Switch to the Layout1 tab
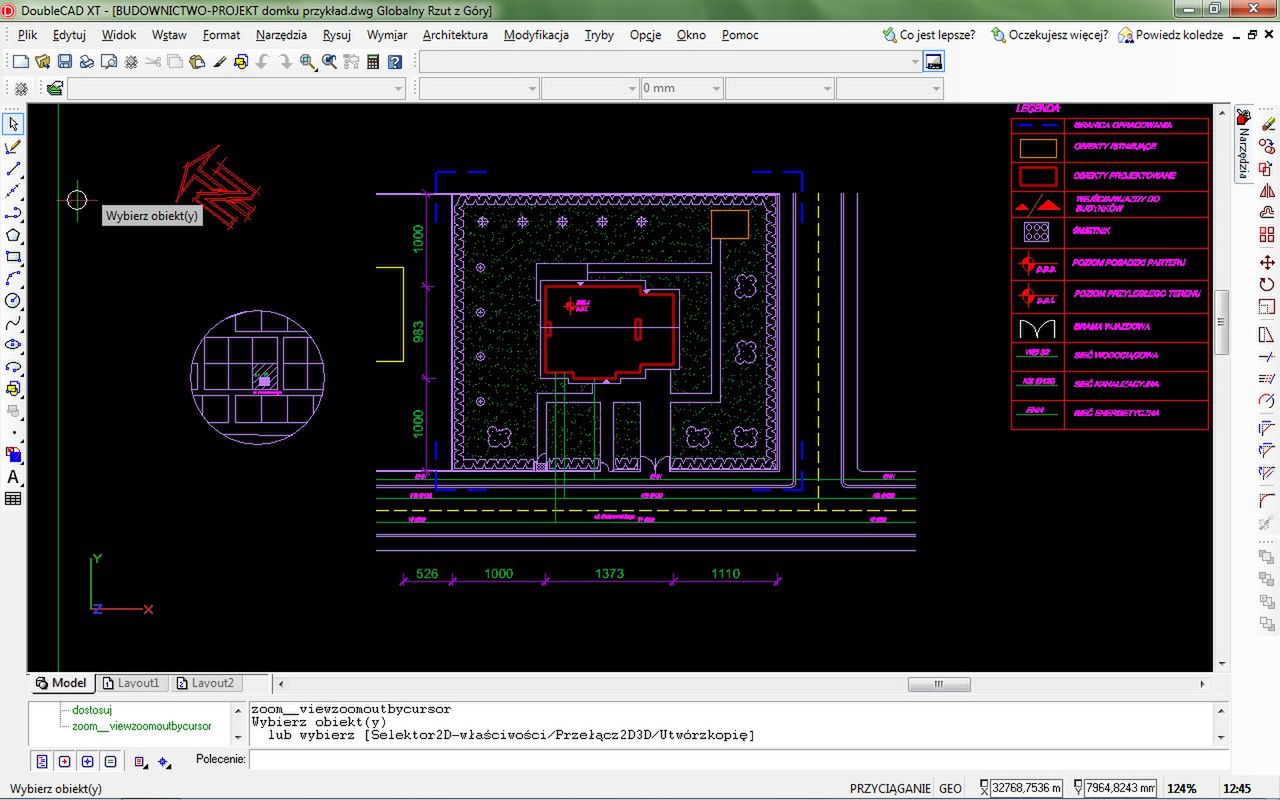 click(131, 683)
